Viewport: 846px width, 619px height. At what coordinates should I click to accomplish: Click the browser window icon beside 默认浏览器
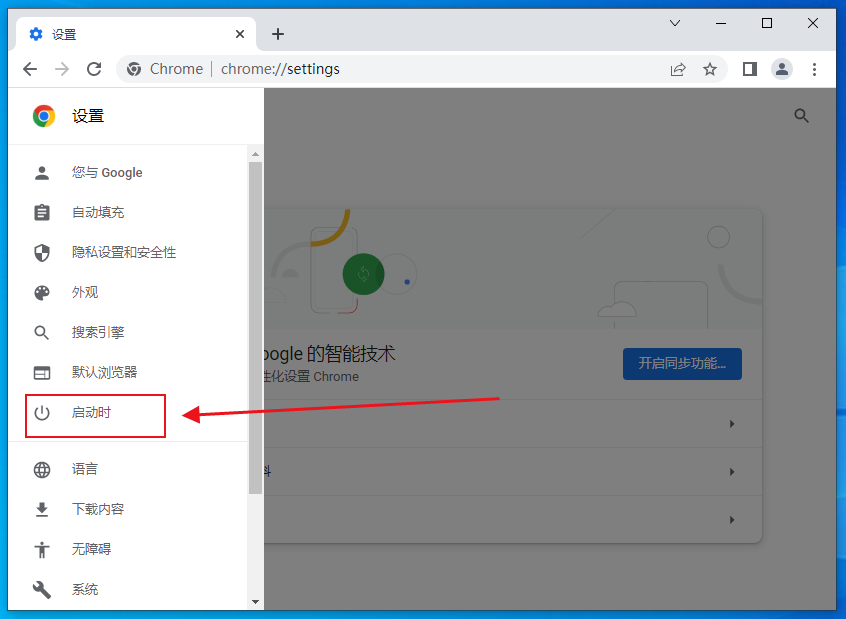42,372
